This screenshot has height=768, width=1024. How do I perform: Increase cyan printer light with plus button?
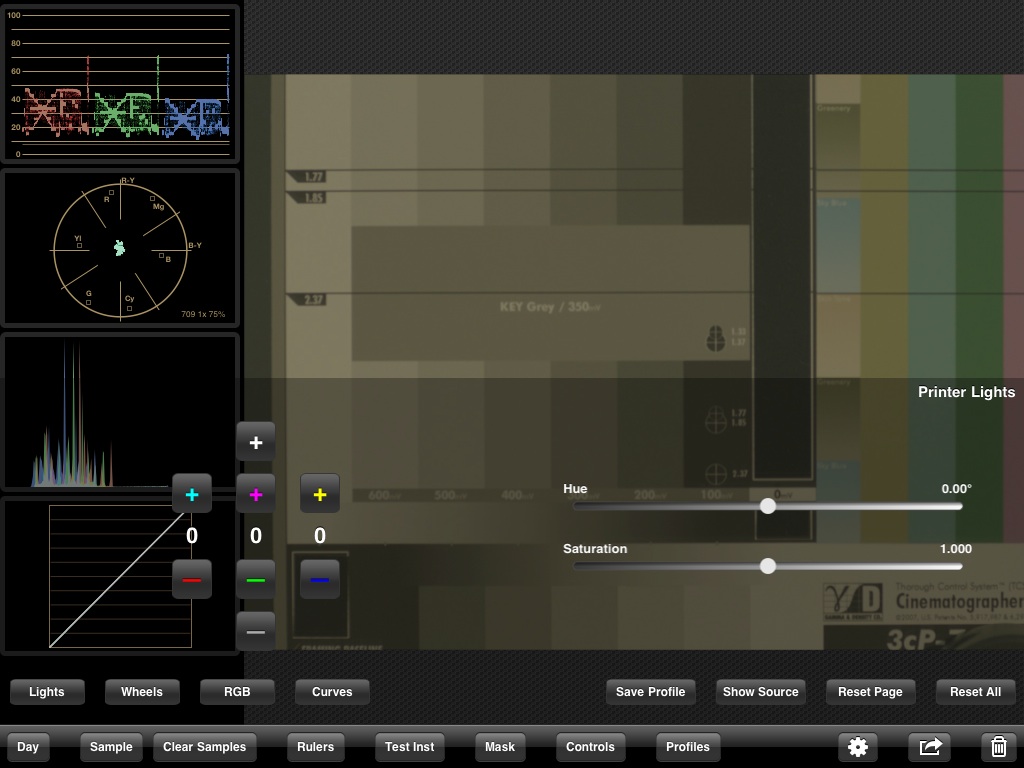(192, 494)
